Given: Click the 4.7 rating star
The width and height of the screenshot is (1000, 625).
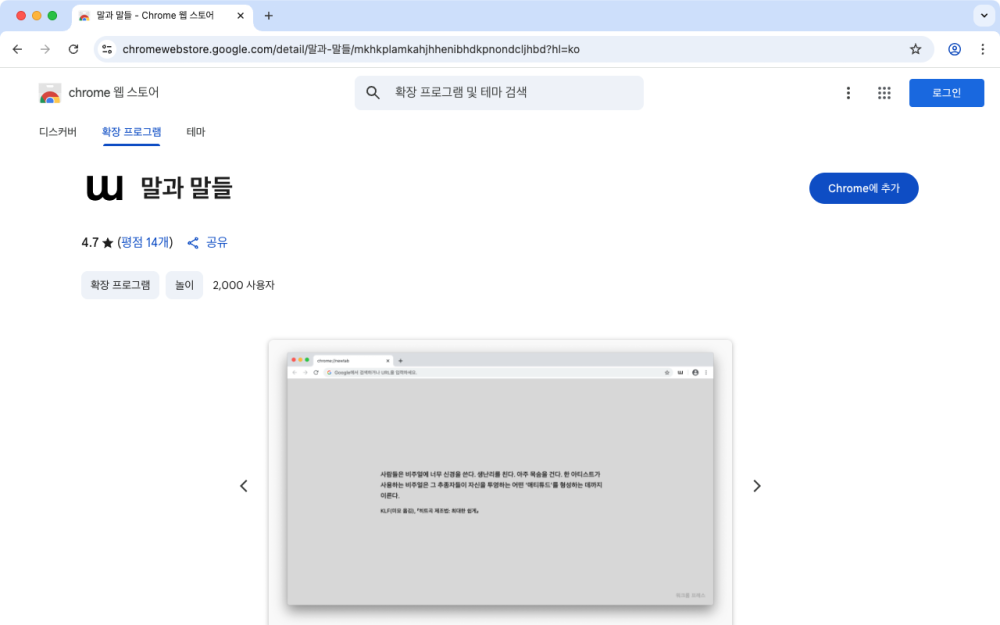Looking at the screenshot, I should pyautogui.click(x=108, y=242).
